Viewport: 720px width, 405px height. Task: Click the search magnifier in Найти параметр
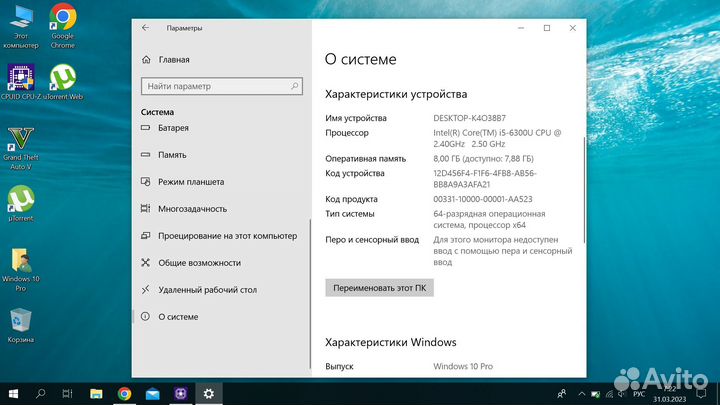294,86
